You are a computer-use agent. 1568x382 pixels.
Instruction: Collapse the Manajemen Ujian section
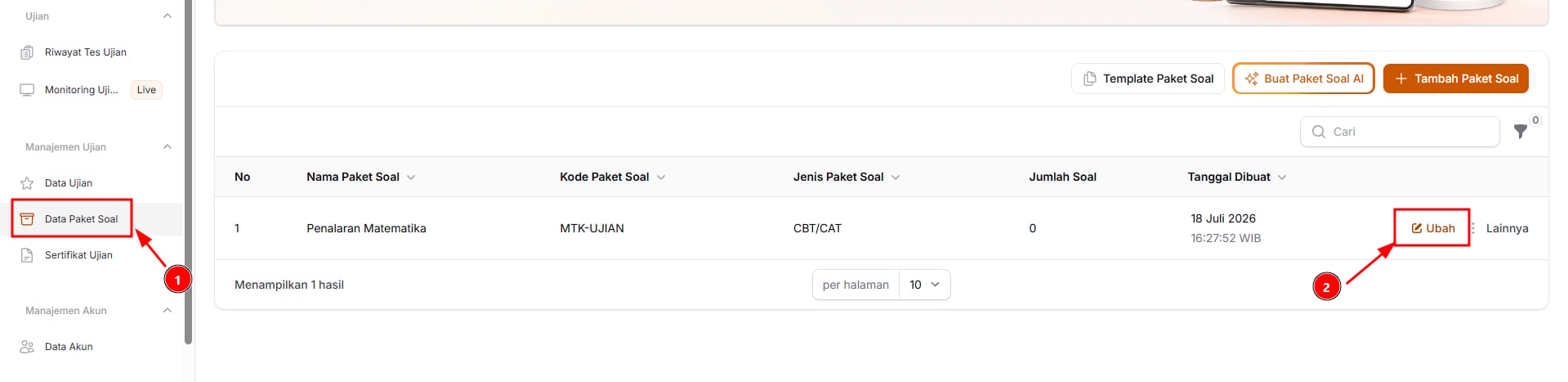tap(168, 147)
